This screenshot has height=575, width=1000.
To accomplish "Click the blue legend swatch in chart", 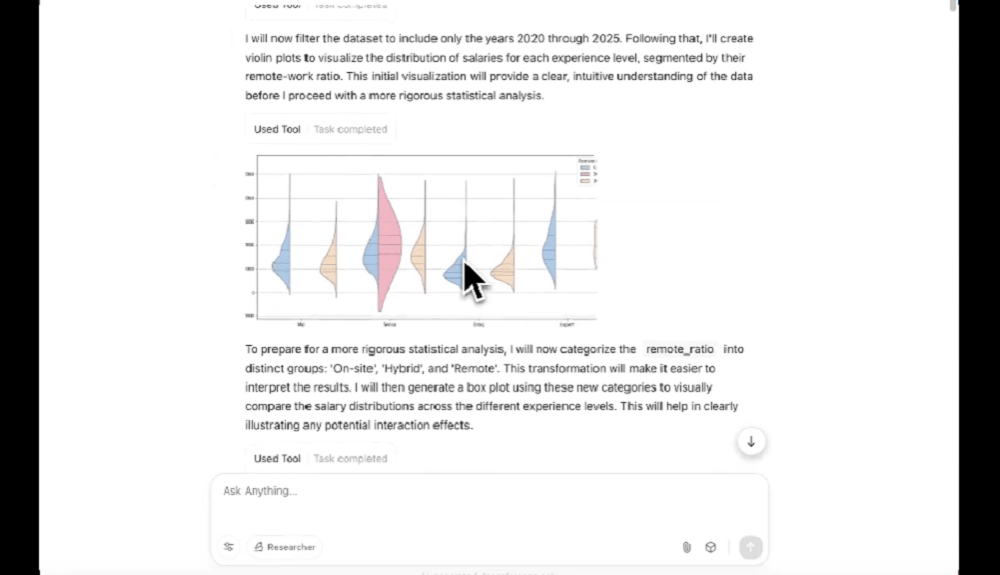I will pyautogui.click(x=585, y=168).
